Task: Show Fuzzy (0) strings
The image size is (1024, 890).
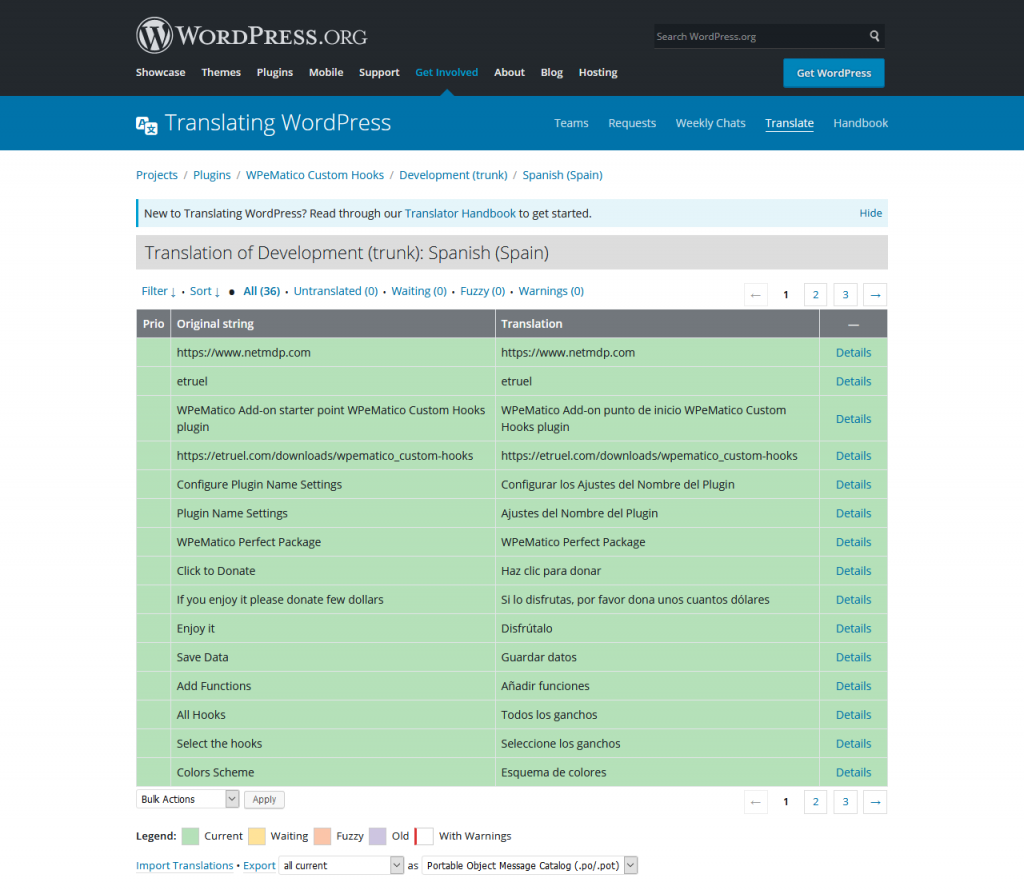Action: point(483,291)
